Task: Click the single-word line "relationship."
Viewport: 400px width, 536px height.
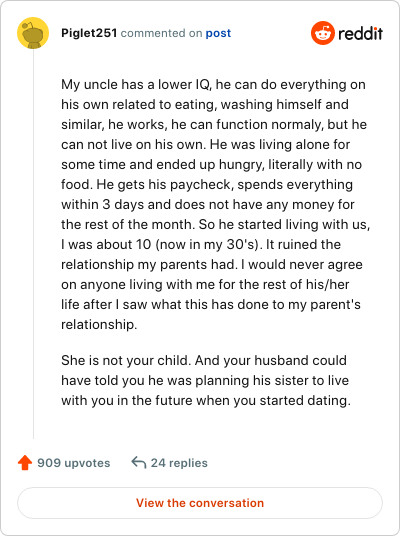Action: point(99,324)
